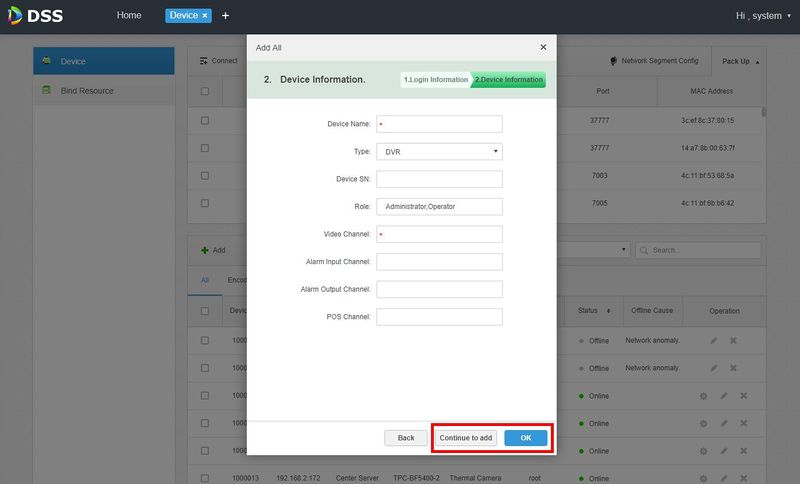The image size is (800, 484).
Task: Select step 2.Device Information
Action: point(509,80)
